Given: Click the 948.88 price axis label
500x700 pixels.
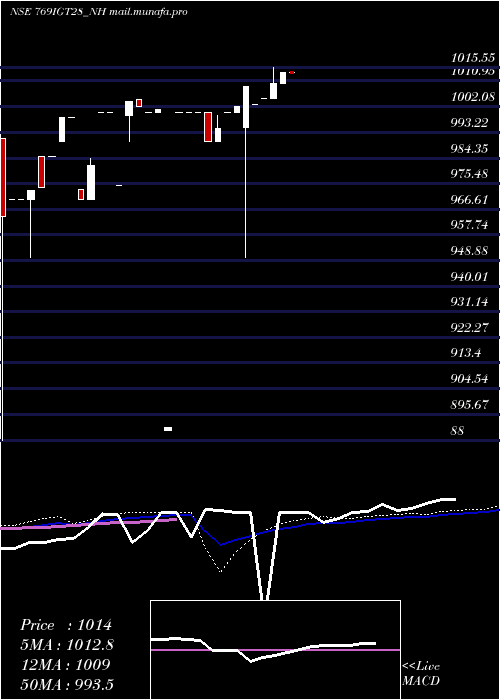Looking at the screenshot, I should 470,251.
